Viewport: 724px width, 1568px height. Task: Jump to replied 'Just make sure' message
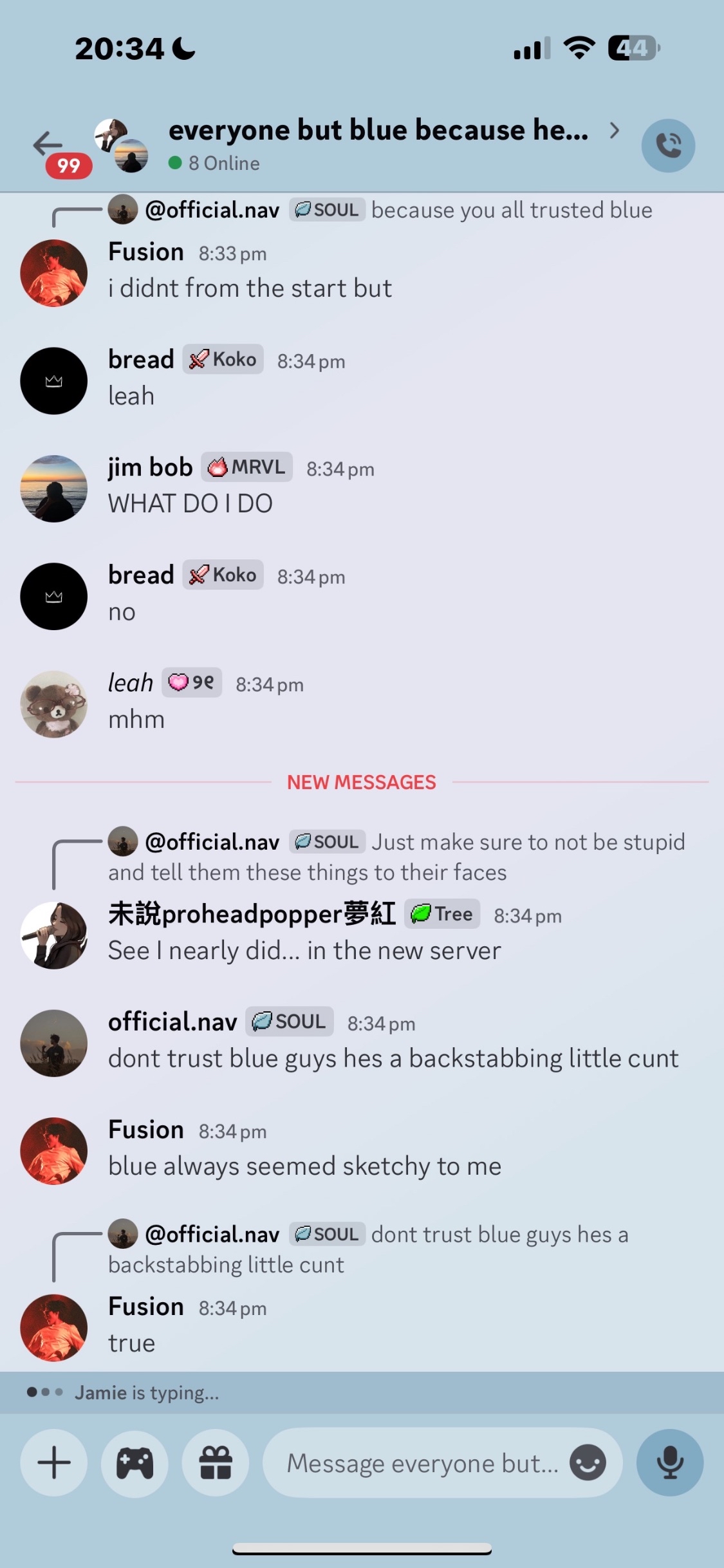coord(396,857)
